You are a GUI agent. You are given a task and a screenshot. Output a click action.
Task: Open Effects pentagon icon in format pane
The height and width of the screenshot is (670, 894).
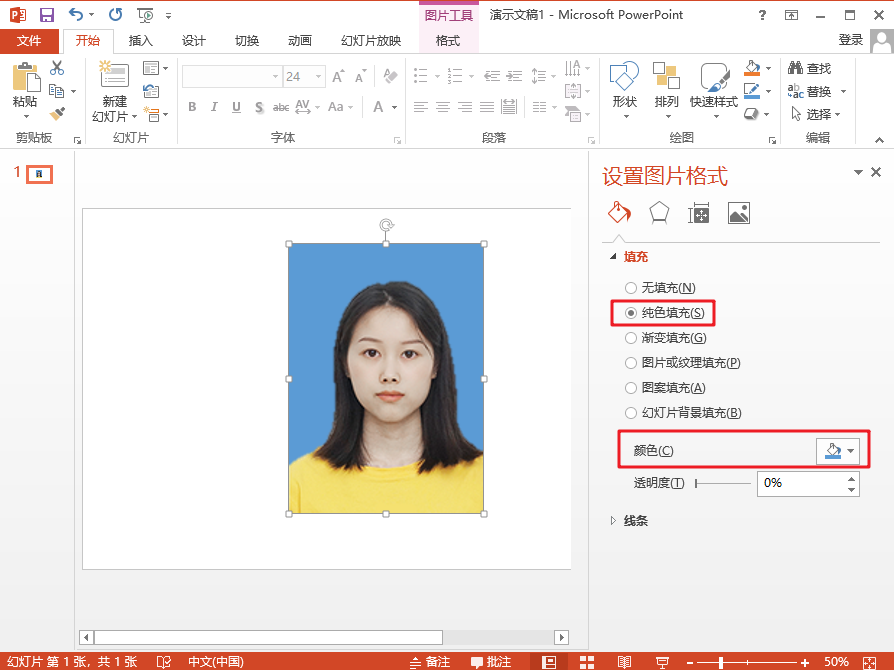(x=659, y=213)
